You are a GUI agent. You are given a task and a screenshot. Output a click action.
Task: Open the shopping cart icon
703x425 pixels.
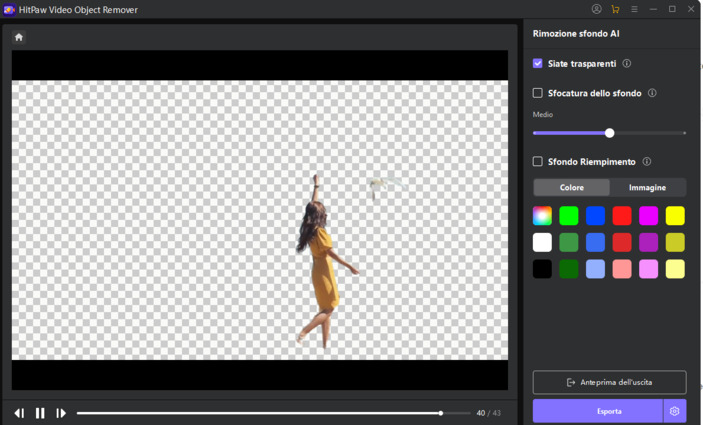tap(615, 9)
